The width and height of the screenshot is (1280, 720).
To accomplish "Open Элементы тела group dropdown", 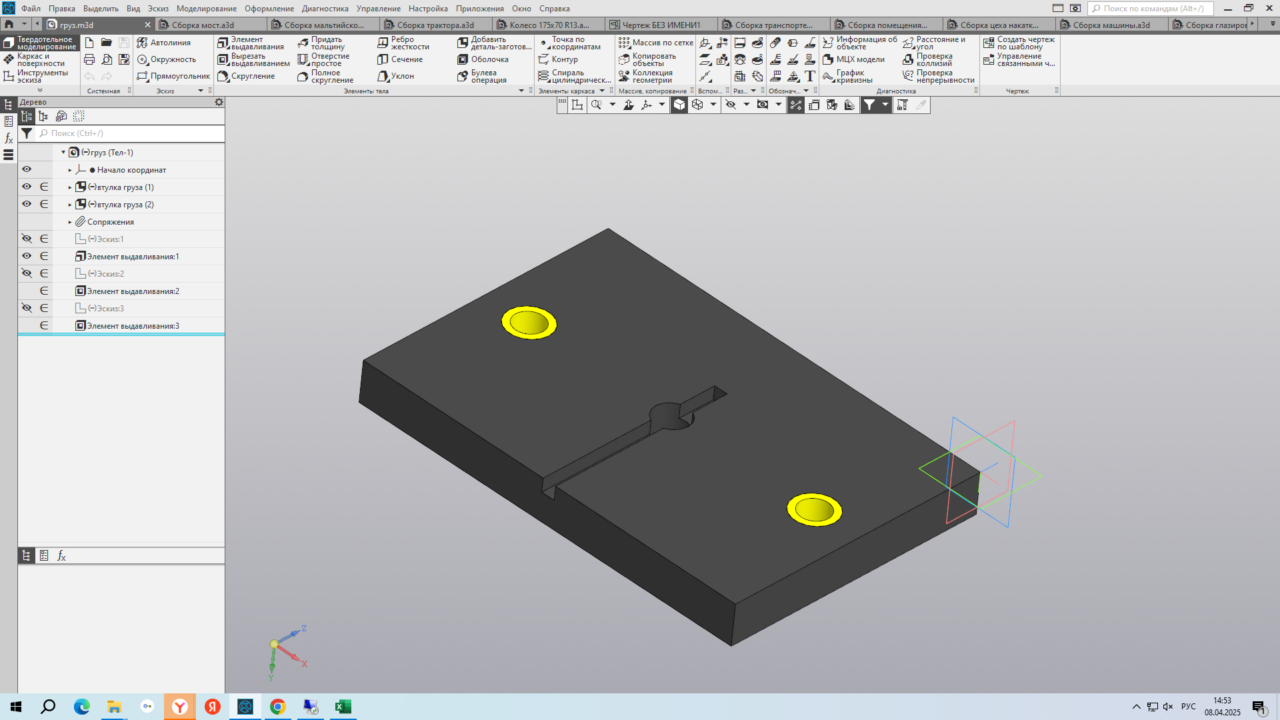I will 521,91.
